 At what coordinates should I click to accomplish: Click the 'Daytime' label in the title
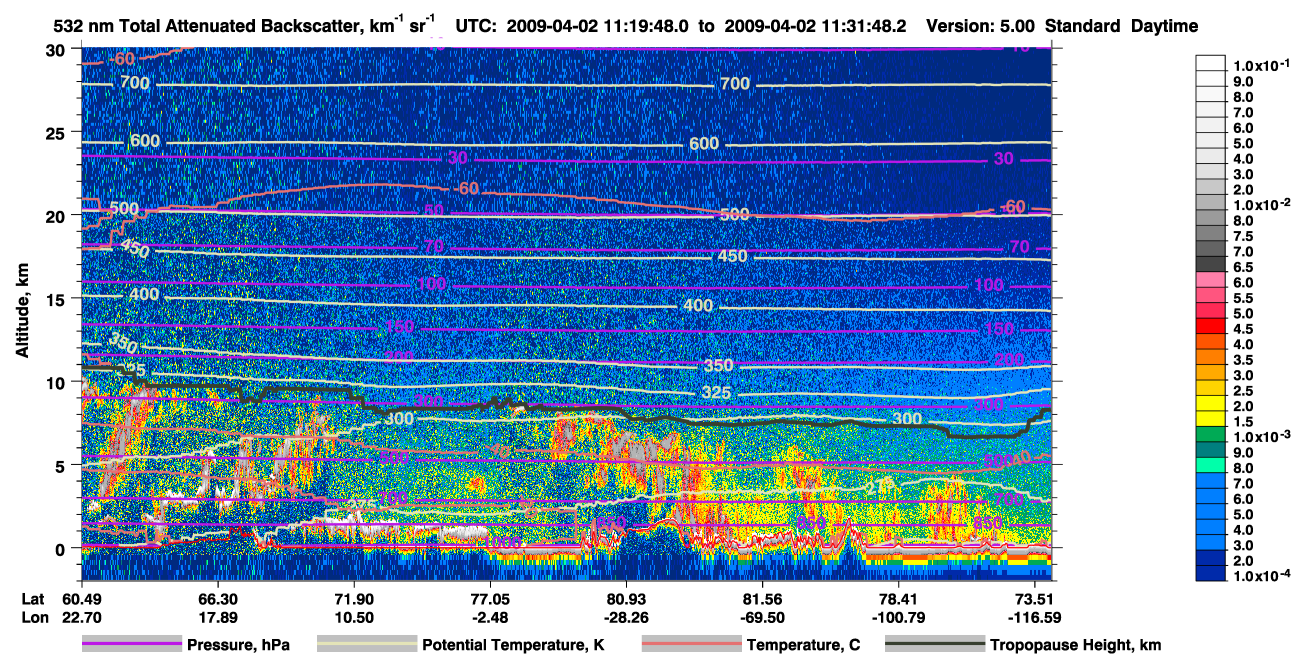point(1165,27)
